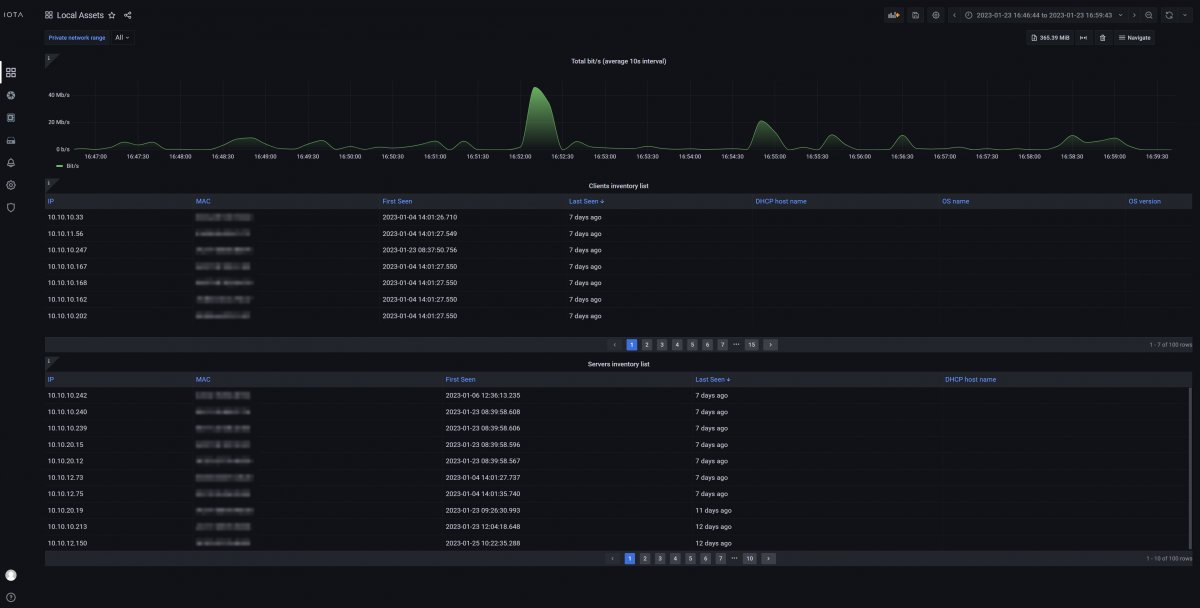Viewport: 1200px width, 608px height.
Task: Open the configuration gear in sidebar
Action: (x=11, y=185)
